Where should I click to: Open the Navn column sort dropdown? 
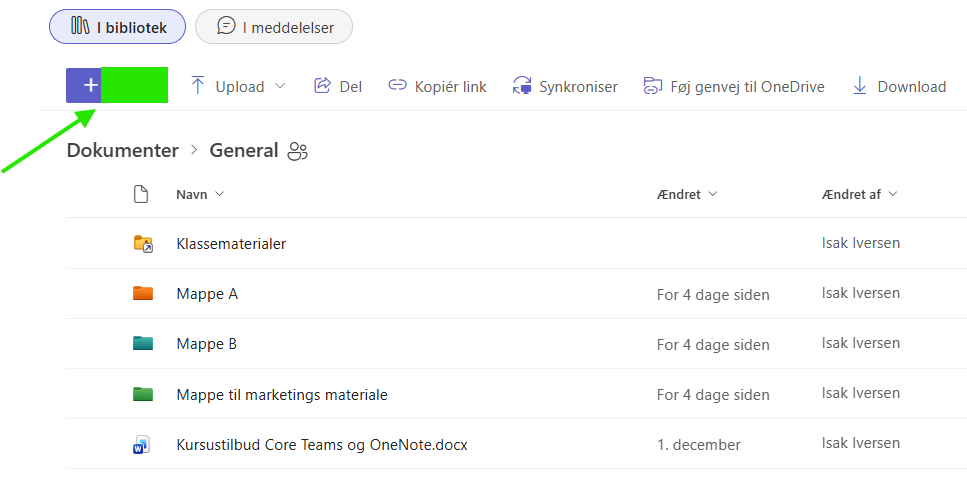click(219, 194)
